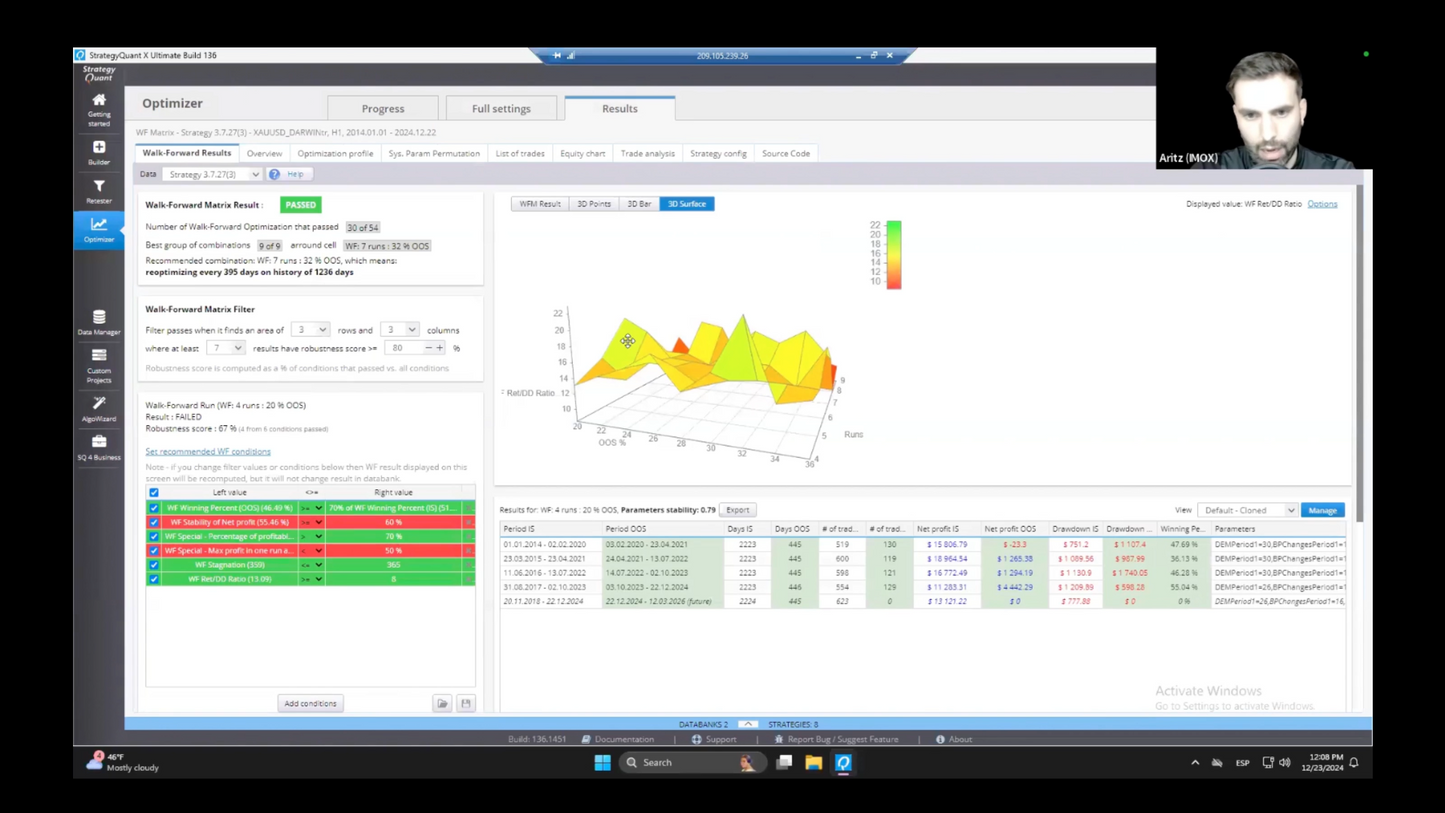Open the Optimization profile sub-tab
This screenshot has height=813, width=1445.
[335, 153]
